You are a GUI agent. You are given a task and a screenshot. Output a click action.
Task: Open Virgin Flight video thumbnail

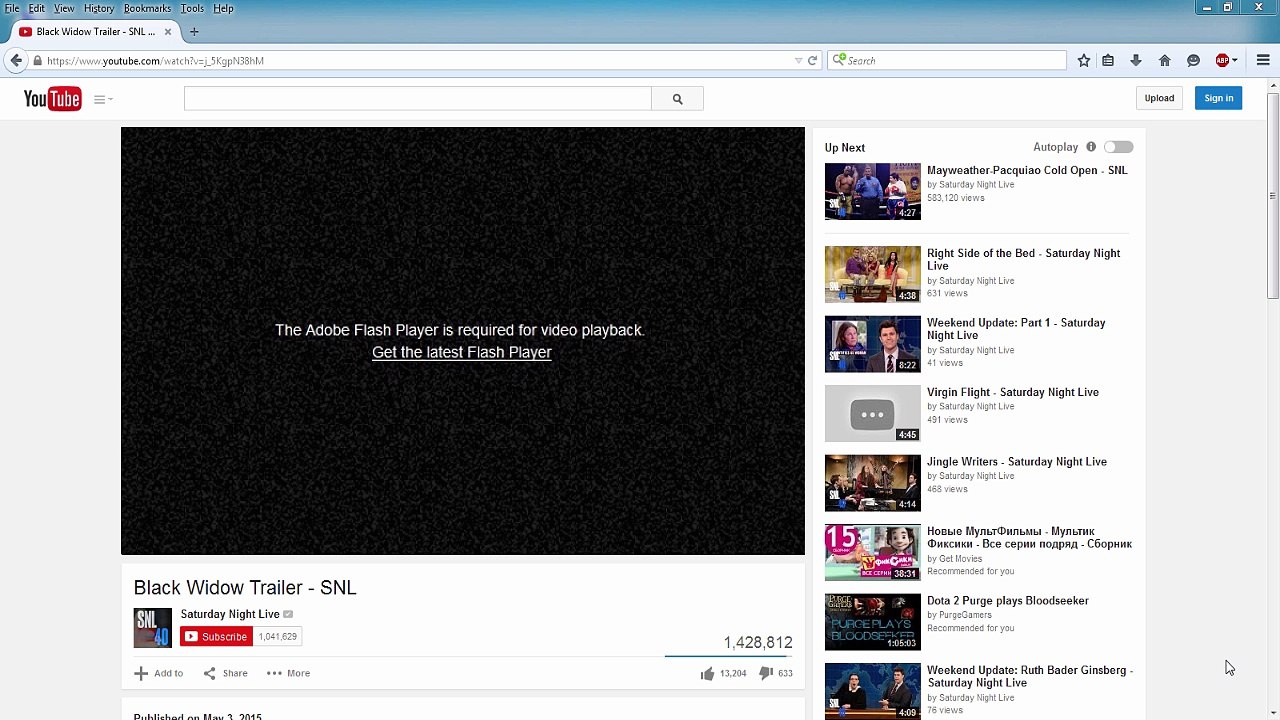pyautogui.click(x=872, y=413)
